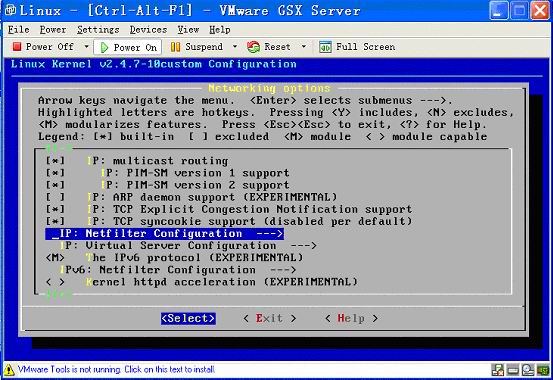The image size is (553, 380).
Task: Open the Devices menu
Action: pyautogui.click(x=148, y=30)
